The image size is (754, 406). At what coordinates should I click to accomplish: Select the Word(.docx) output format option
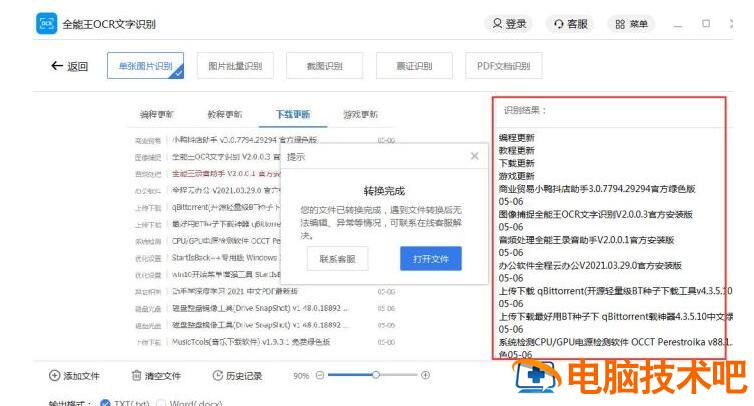tap(189, 403)
